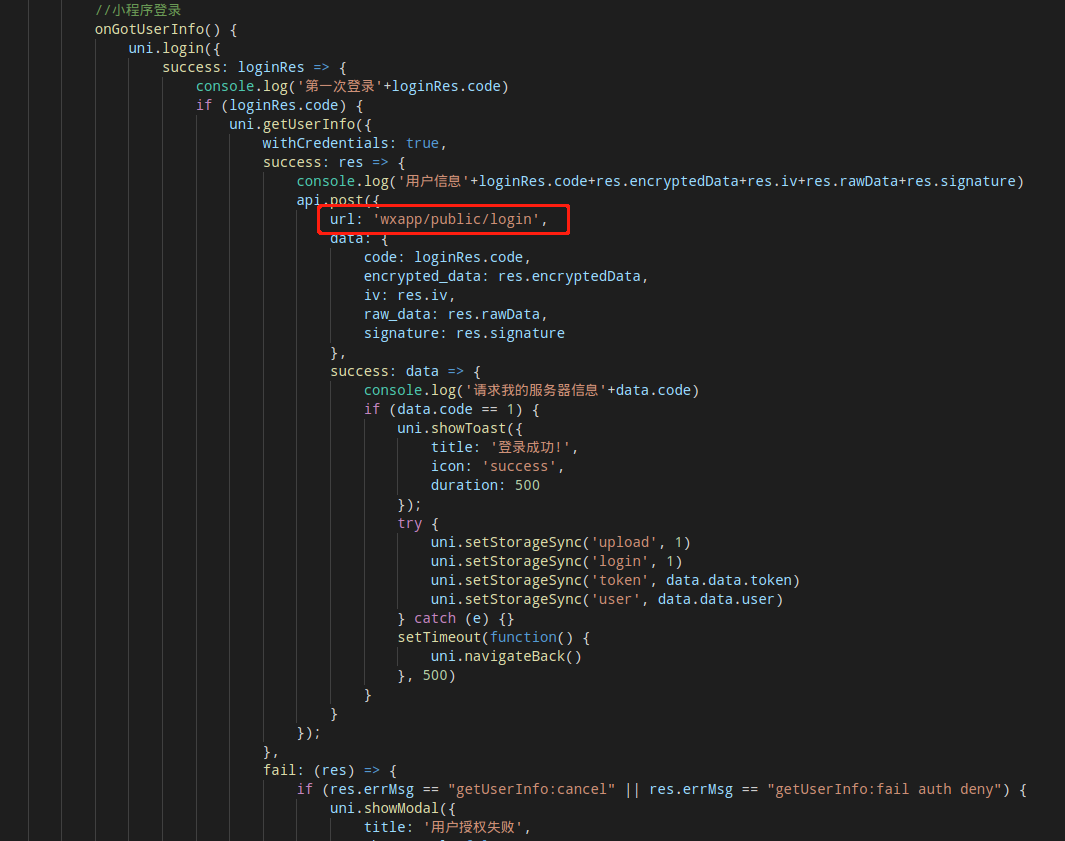The width and height of the screenshot is (1065, 841).
Task: Click the 'onGotUserInfo() {' method declaration
Action: pos(166,29)
